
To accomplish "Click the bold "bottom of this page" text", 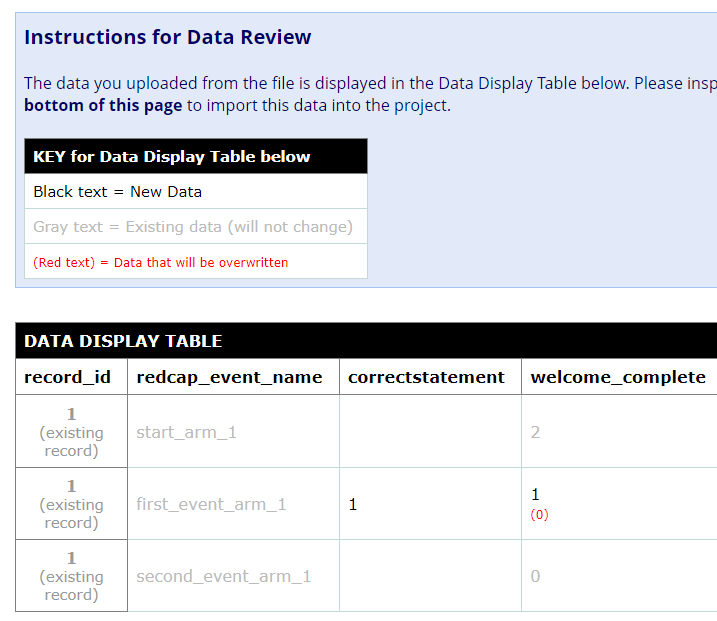I will (103, 105).
